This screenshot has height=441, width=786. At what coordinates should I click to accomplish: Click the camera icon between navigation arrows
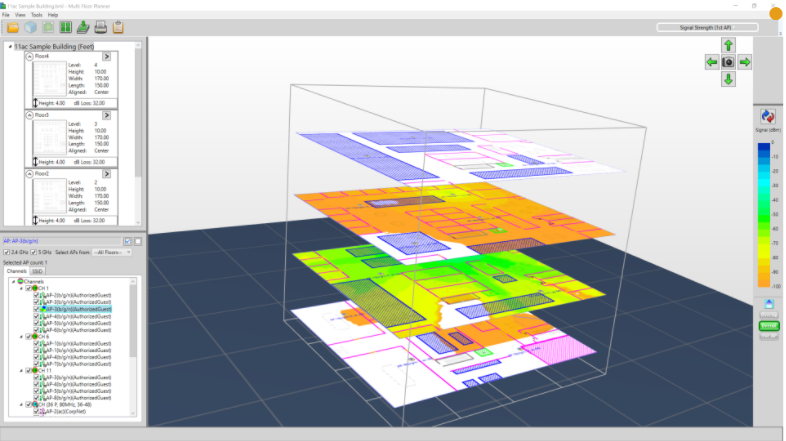(728, 62)
